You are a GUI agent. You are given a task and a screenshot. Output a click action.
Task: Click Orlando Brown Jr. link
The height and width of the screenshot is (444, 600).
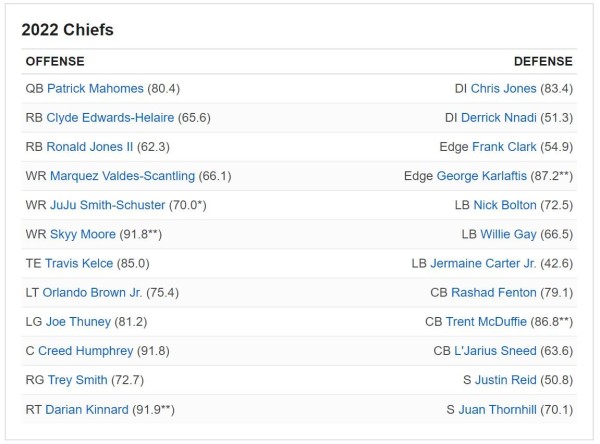click(92, 293)
